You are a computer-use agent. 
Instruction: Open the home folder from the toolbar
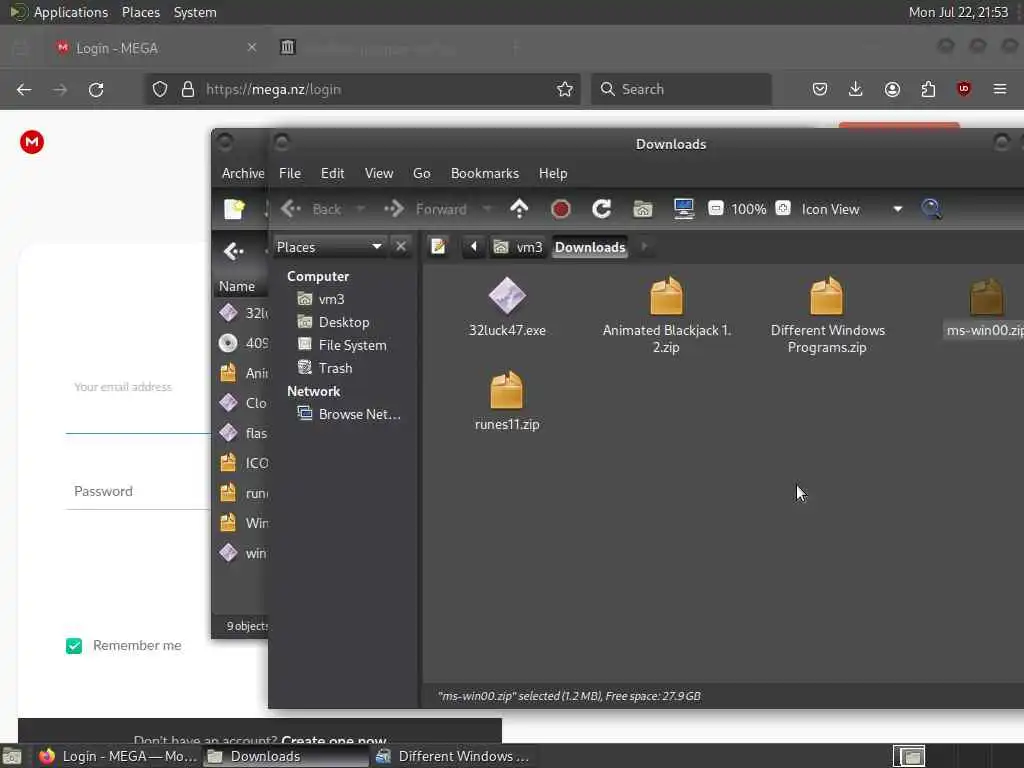pos(643,209)
